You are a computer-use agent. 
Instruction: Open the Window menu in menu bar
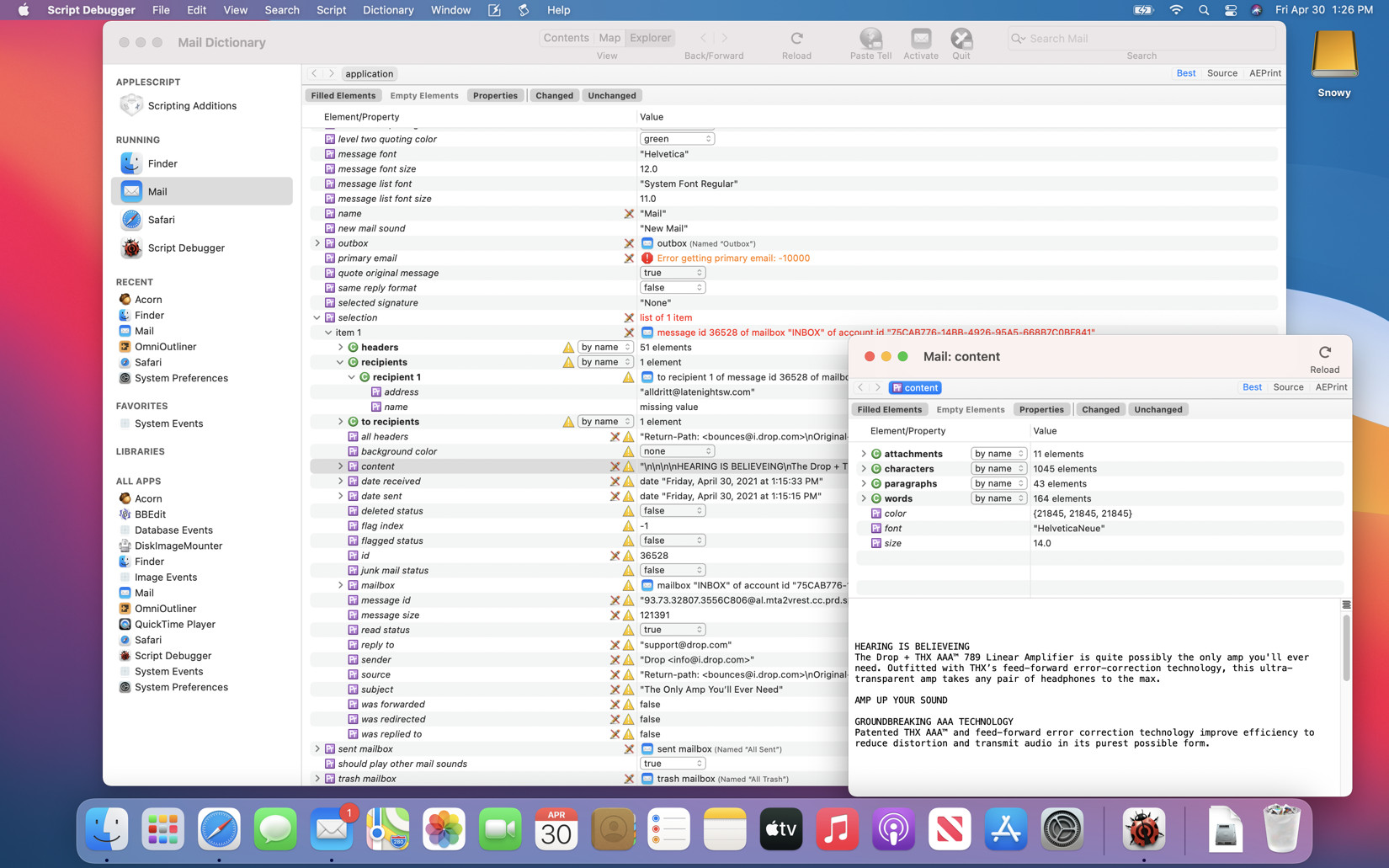450,10
